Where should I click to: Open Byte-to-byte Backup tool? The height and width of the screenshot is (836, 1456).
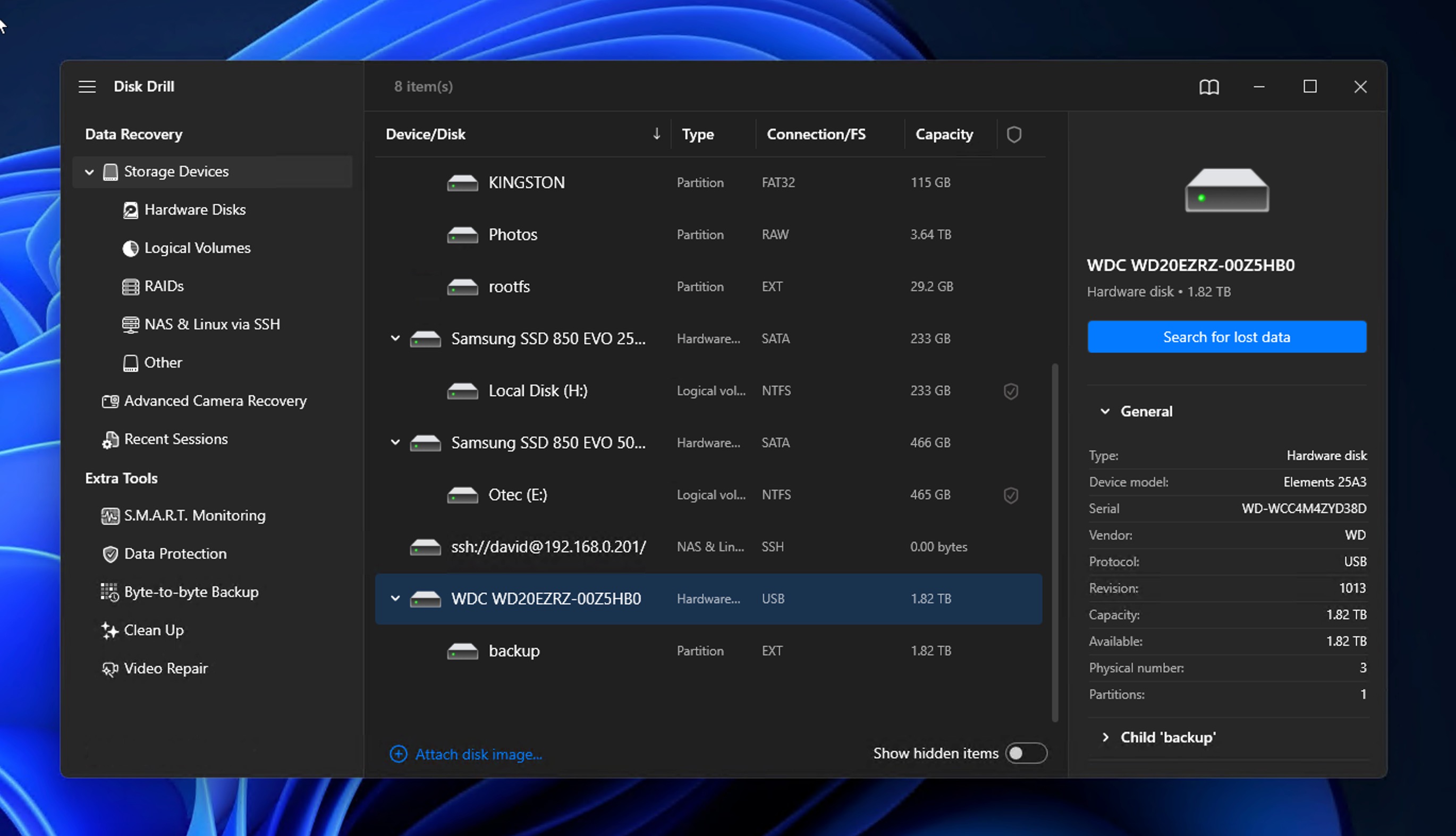click(191, 592)
